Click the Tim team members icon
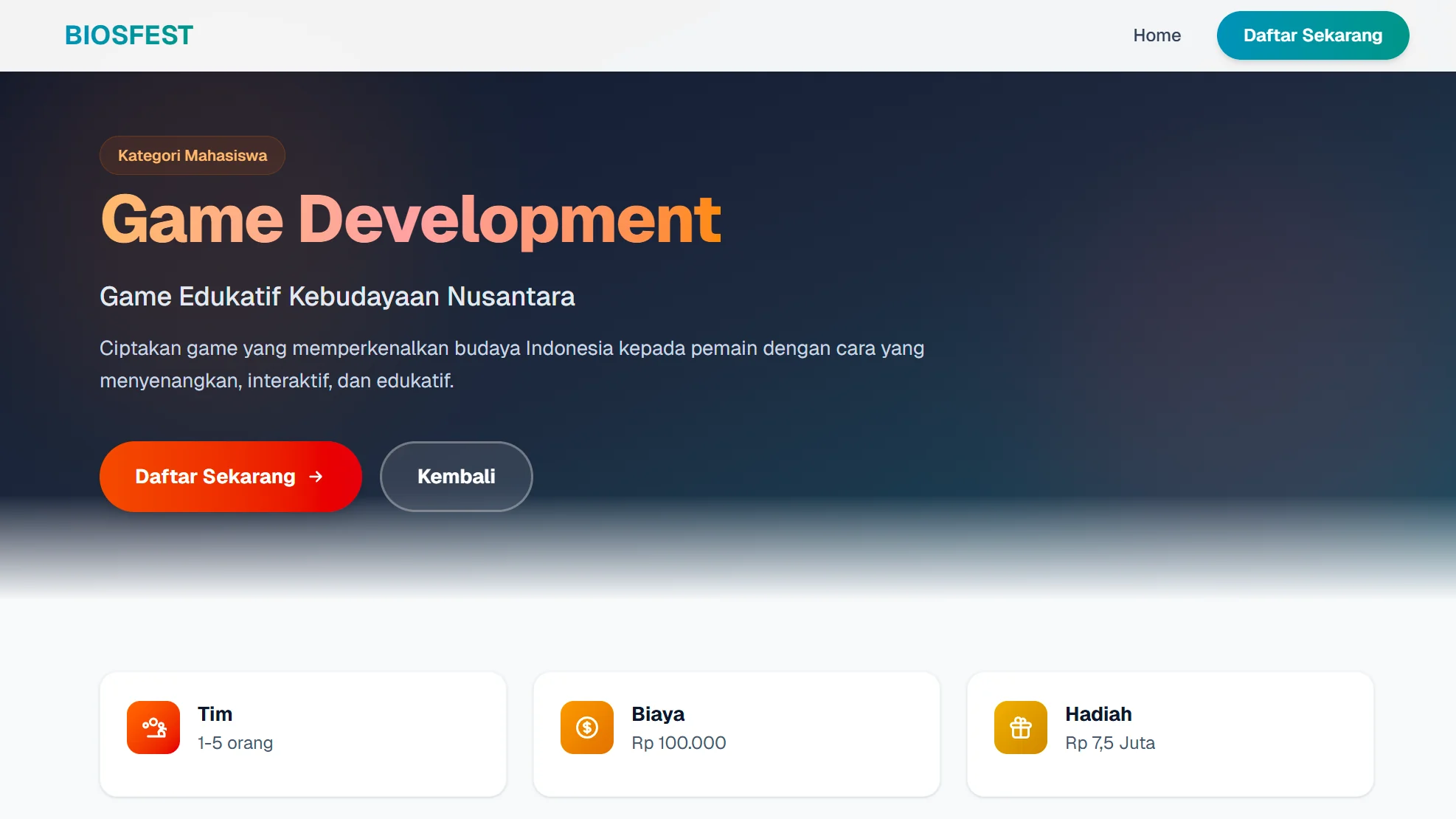 [153, 728]
